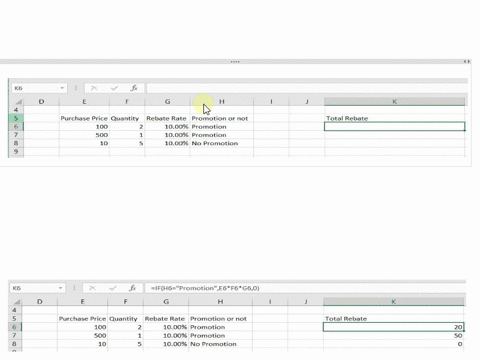Click 'Total Rebate' cell in lower sheet
Image resolution: width=480 pixels, height=360 pixels.
pyautogui.click(x=393, y=319)
